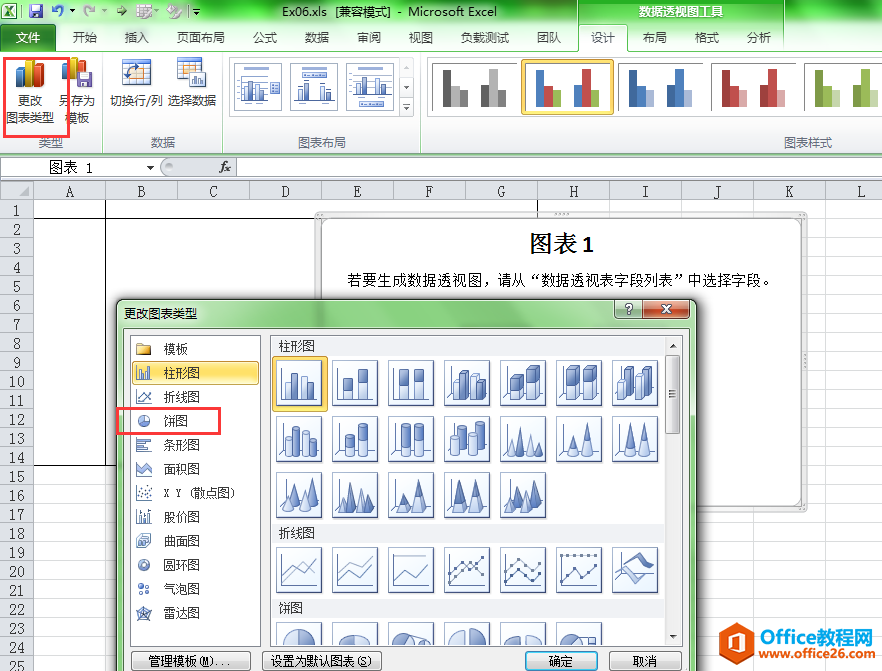Switch to the 格式 chart tools tab
Viewport: 882px width, 671px height.
pos(706,38)
